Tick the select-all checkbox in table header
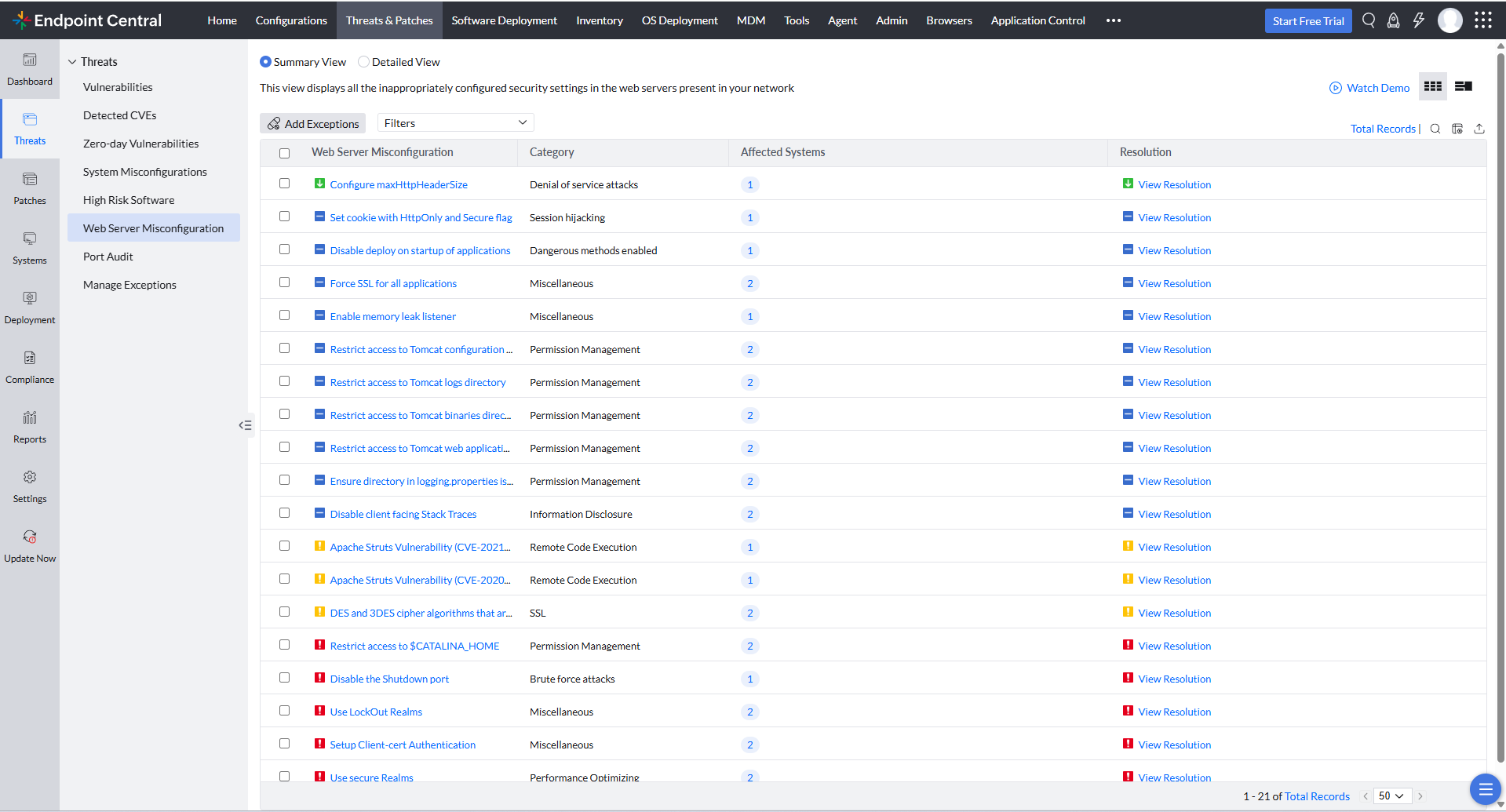The height and width of the screenshot is (812, 1506). pyautogui.click(x=284, y=153)
